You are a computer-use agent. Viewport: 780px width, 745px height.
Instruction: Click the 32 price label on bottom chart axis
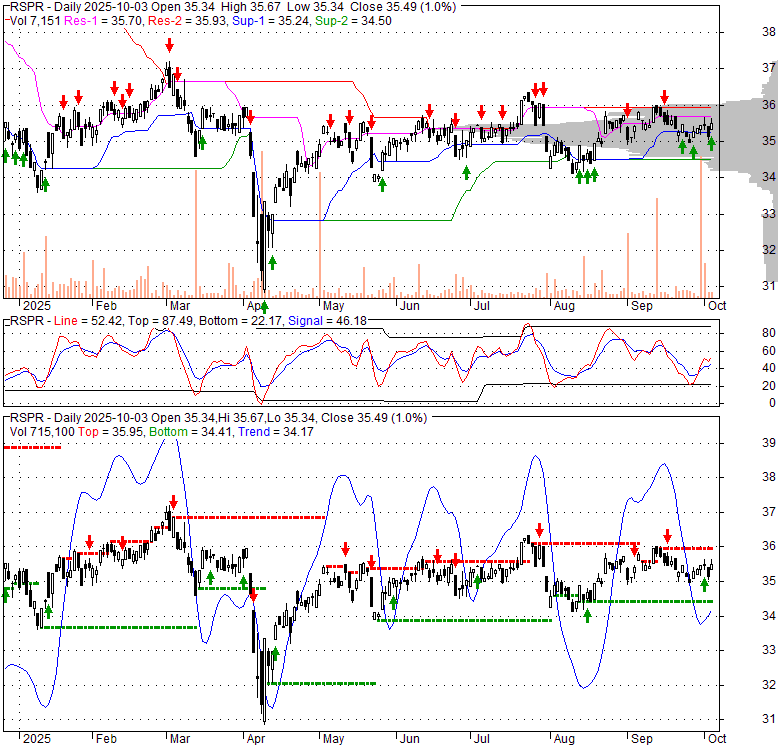click(x=769, y=685)
